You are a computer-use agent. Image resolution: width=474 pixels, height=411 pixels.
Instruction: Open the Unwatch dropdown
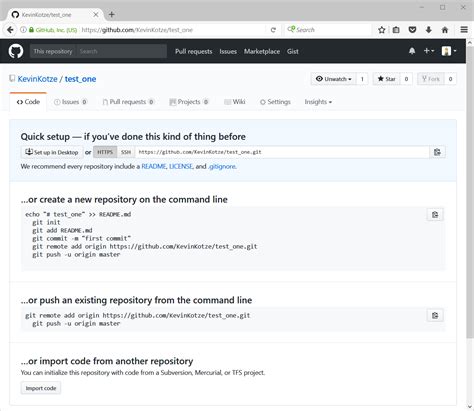click(333, 79)
